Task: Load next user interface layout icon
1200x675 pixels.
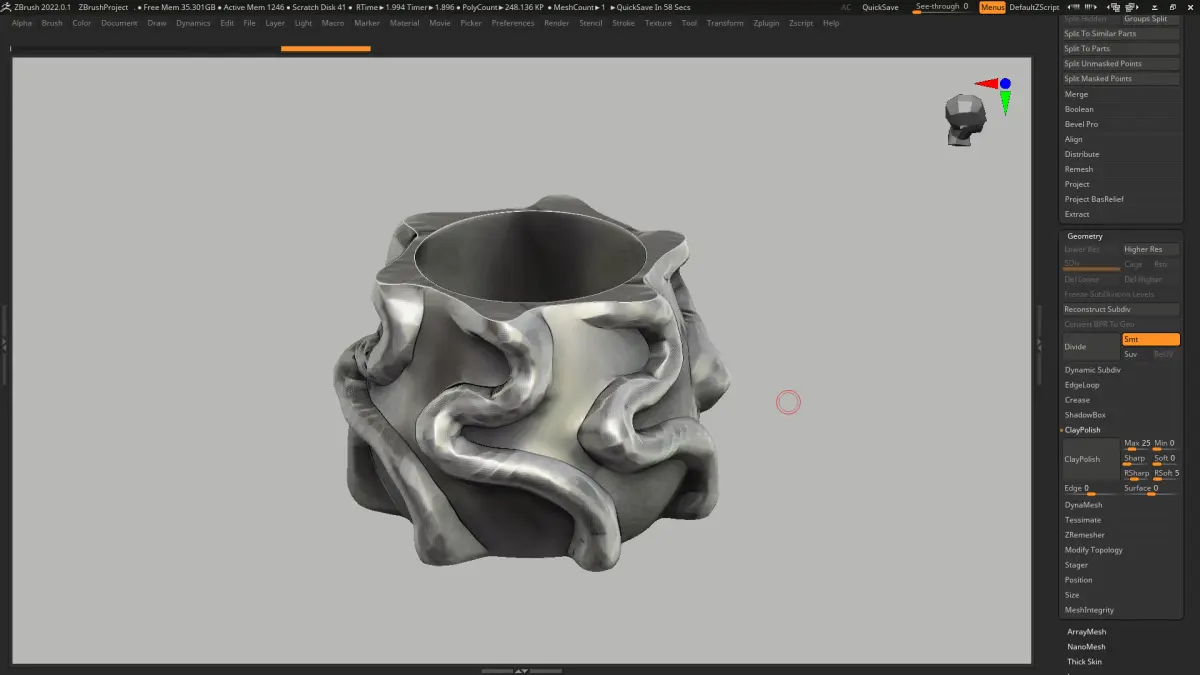Action: pyautogui.click(x=1132, y=7)
